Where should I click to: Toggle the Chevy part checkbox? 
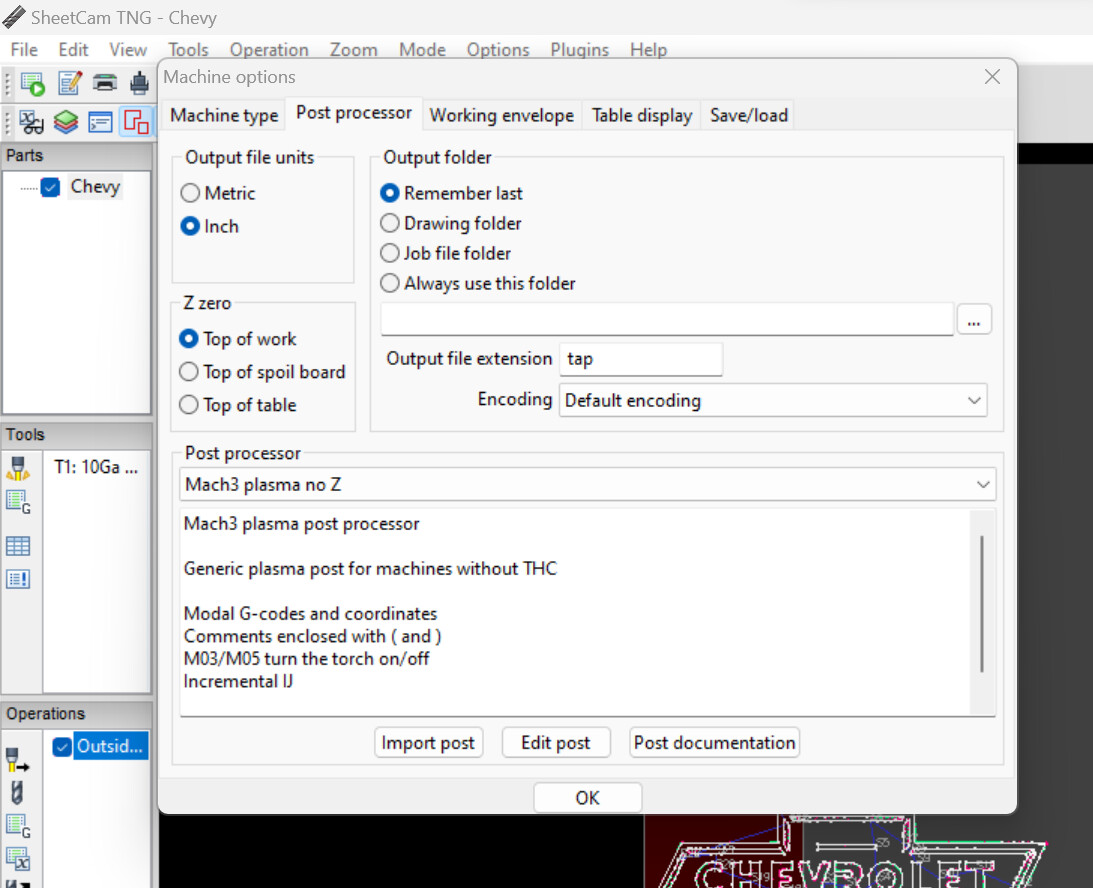(x=51, y=187)
